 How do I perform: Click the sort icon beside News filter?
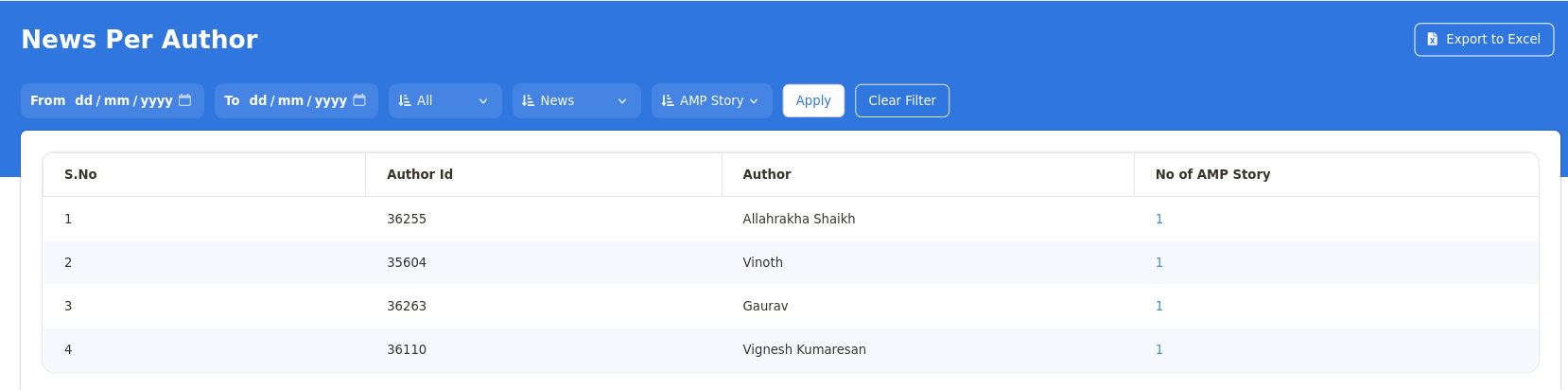(529, 100)
